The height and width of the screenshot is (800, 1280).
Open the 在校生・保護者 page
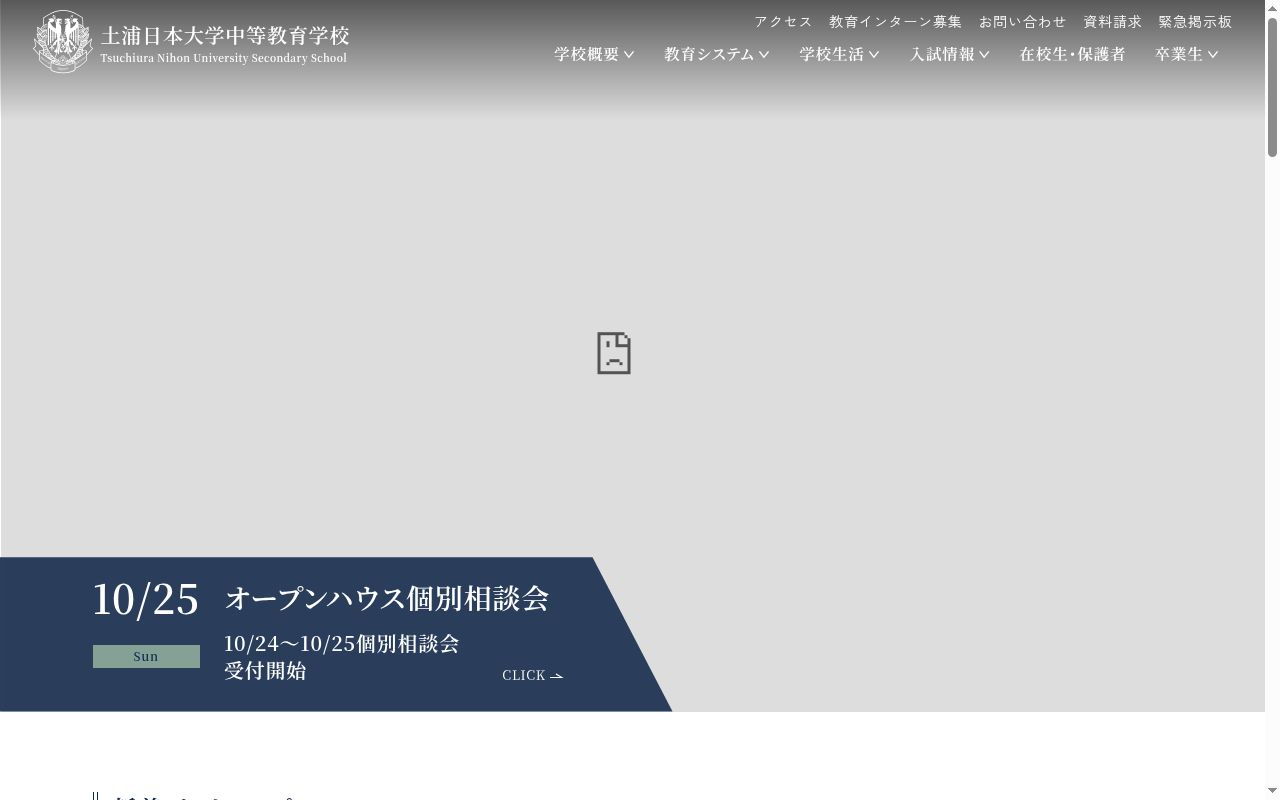click(x=1072, y=54)
